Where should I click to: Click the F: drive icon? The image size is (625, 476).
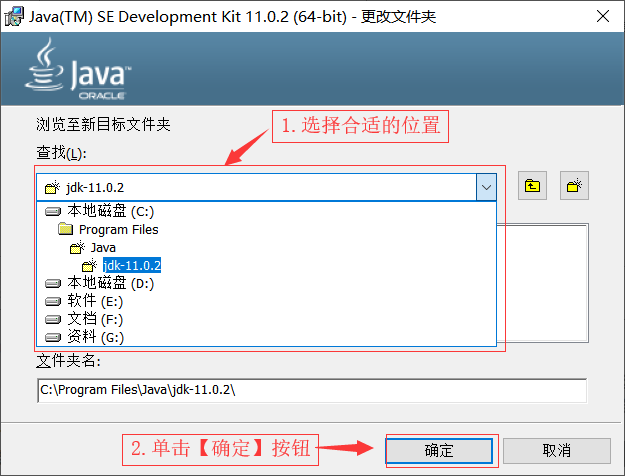[53, 319]
